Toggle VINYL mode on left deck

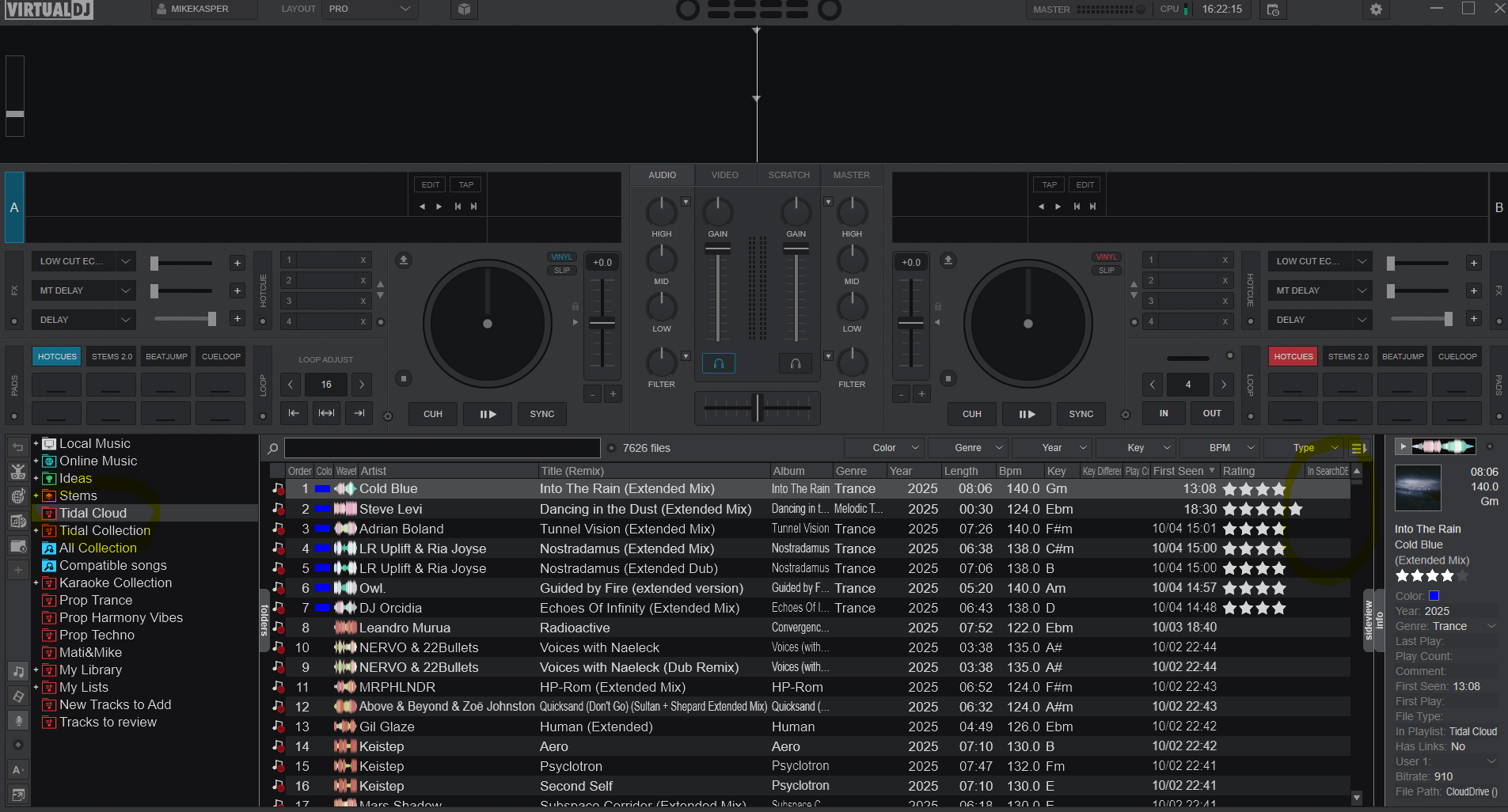[561, 257]
